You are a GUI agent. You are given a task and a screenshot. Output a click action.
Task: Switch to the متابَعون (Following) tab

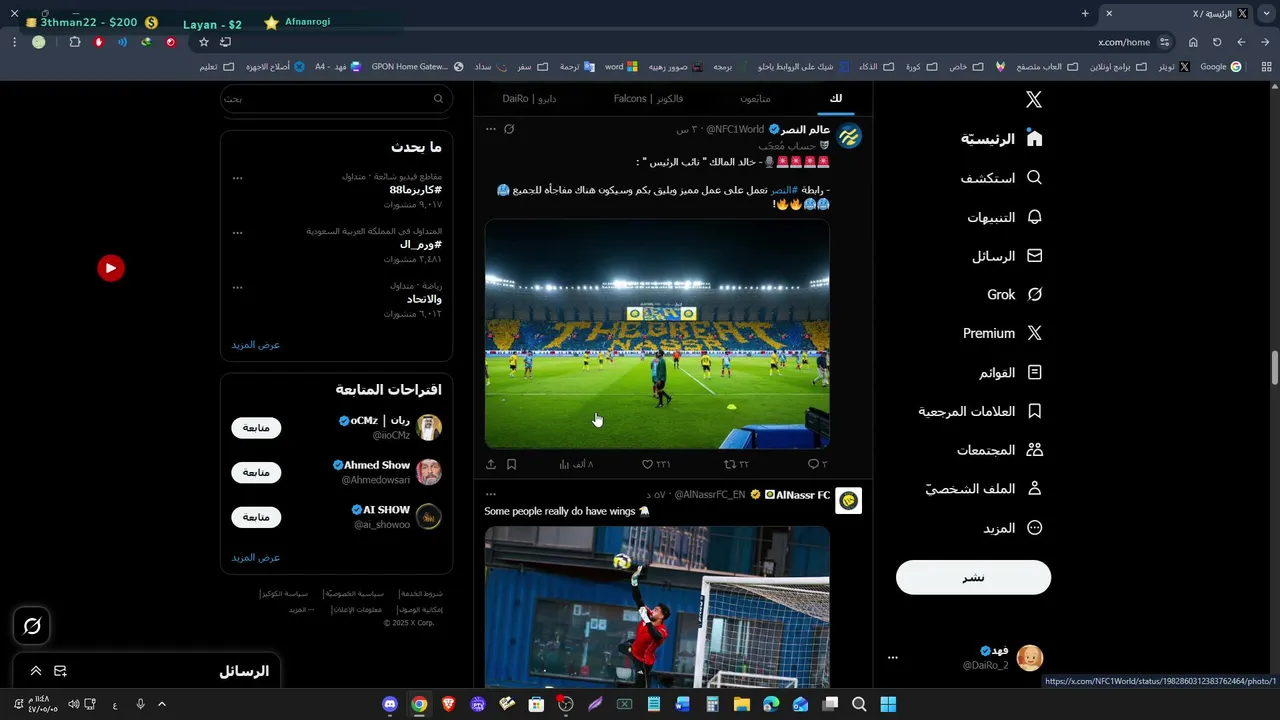tap(755, 98)
